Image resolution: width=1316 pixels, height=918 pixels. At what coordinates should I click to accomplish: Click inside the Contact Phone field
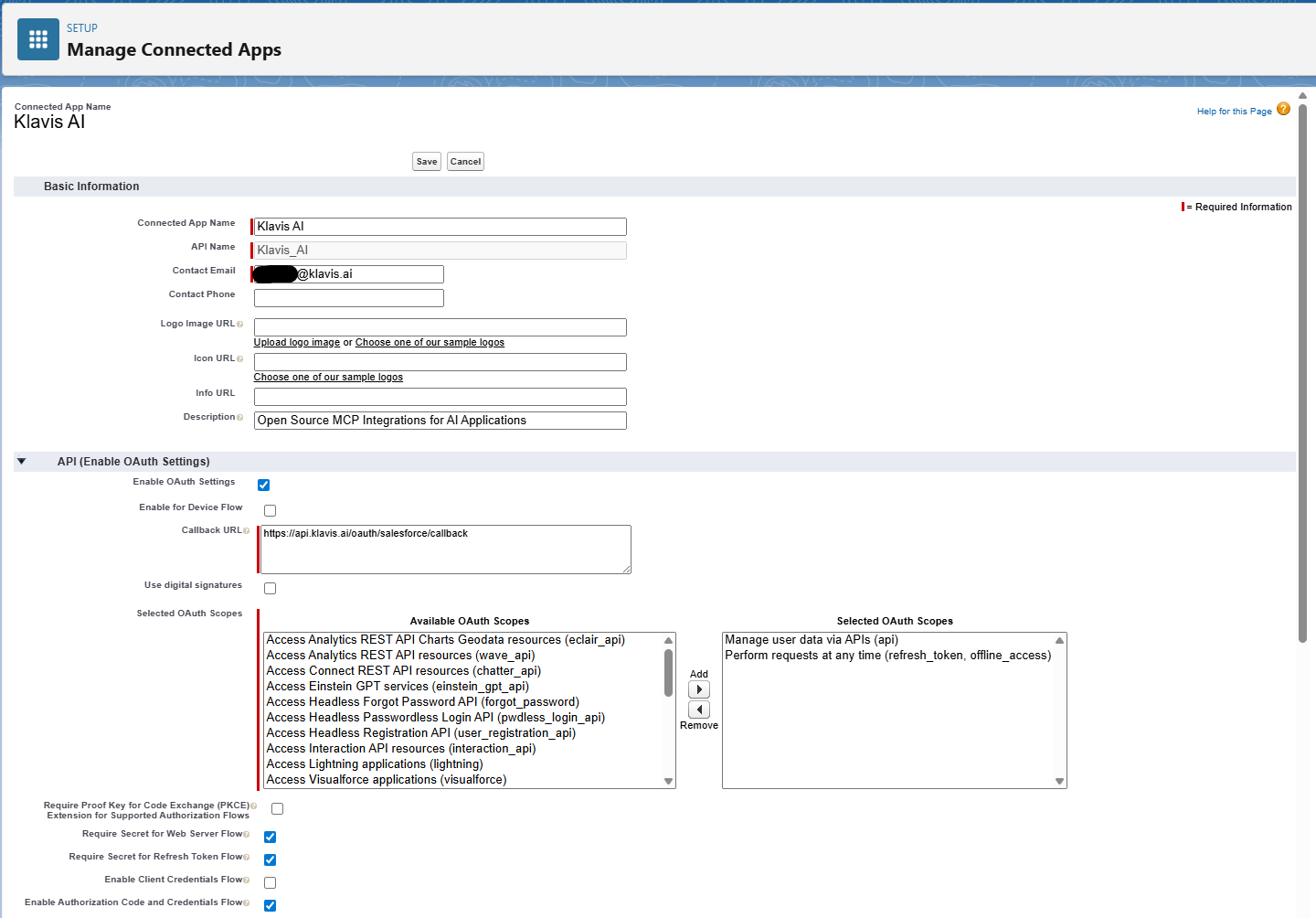click(x=347, y=297)
